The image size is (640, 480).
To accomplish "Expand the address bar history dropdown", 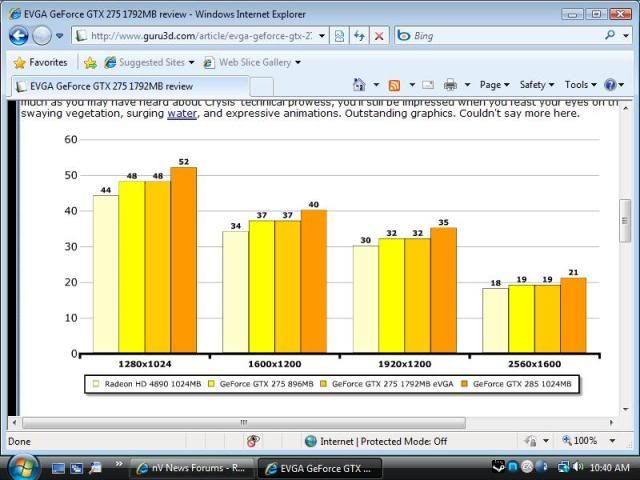I will (x=322, y=36).
